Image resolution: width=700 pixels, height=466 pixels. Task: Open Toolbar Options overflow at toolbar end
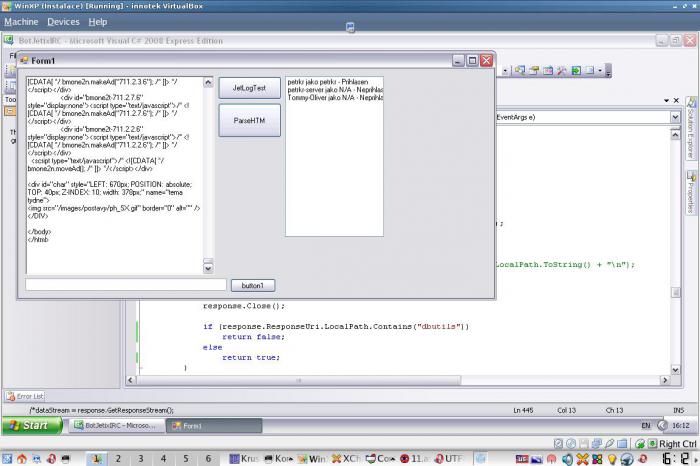[x=608, y=71]
